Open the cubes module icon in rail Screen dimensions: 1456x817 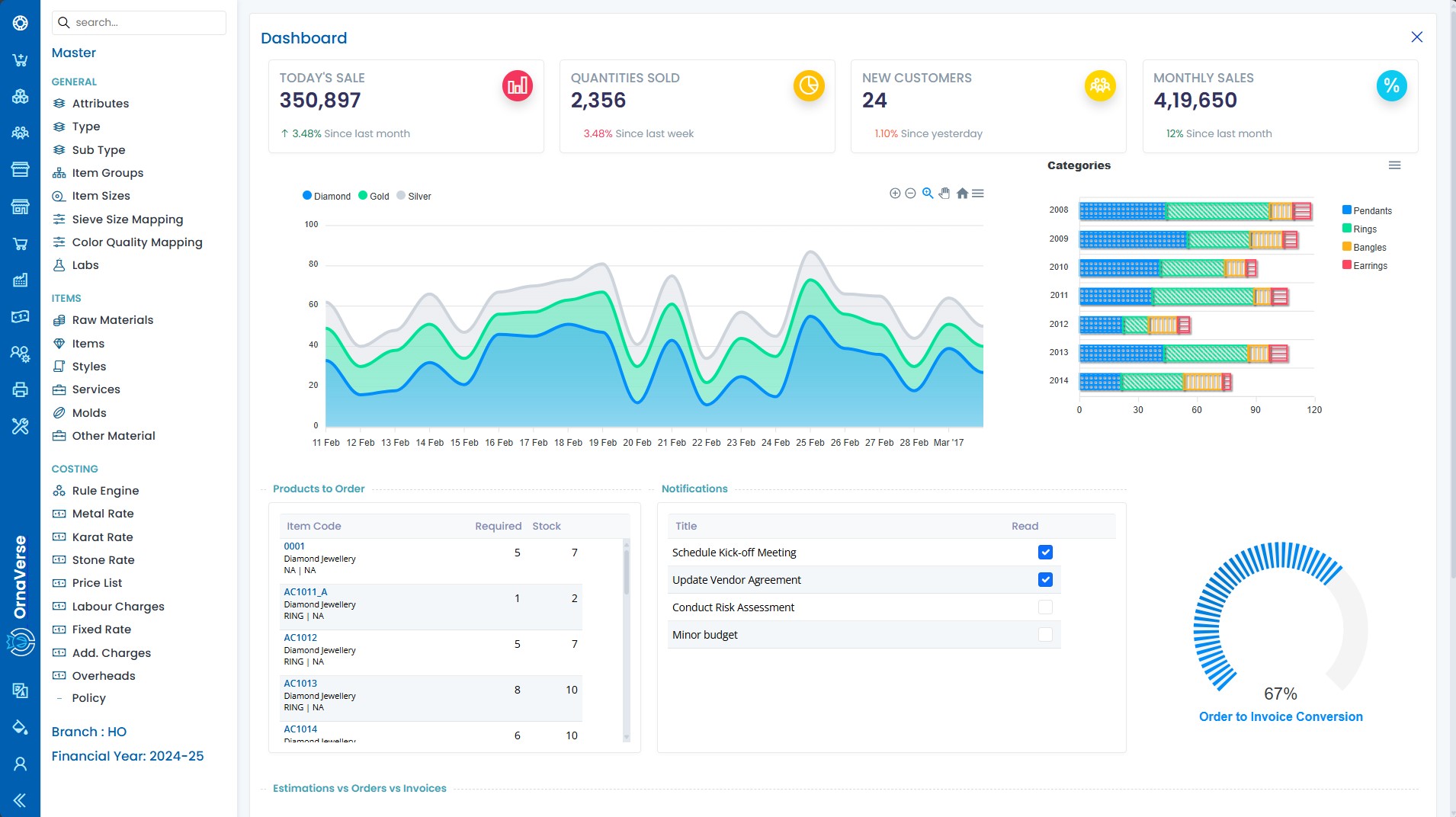click(20, 97)
